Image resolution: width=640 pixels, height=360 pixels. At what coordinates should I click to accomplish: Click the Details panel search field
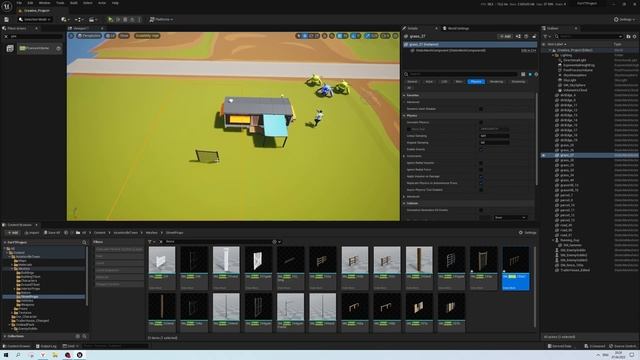tap(461, 74)
